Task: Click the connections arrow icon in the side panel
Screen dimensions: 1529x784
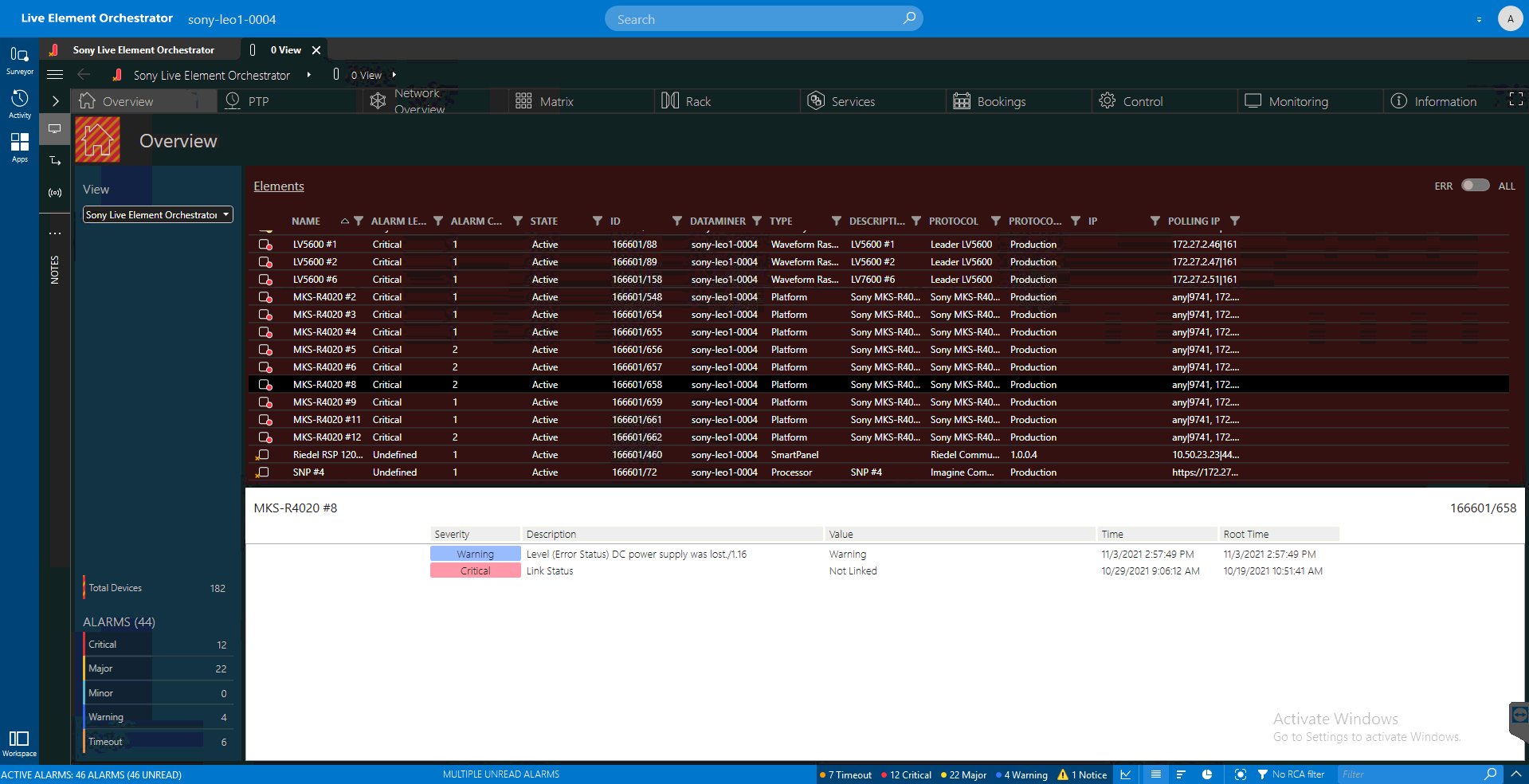Action: click(55, 160)
